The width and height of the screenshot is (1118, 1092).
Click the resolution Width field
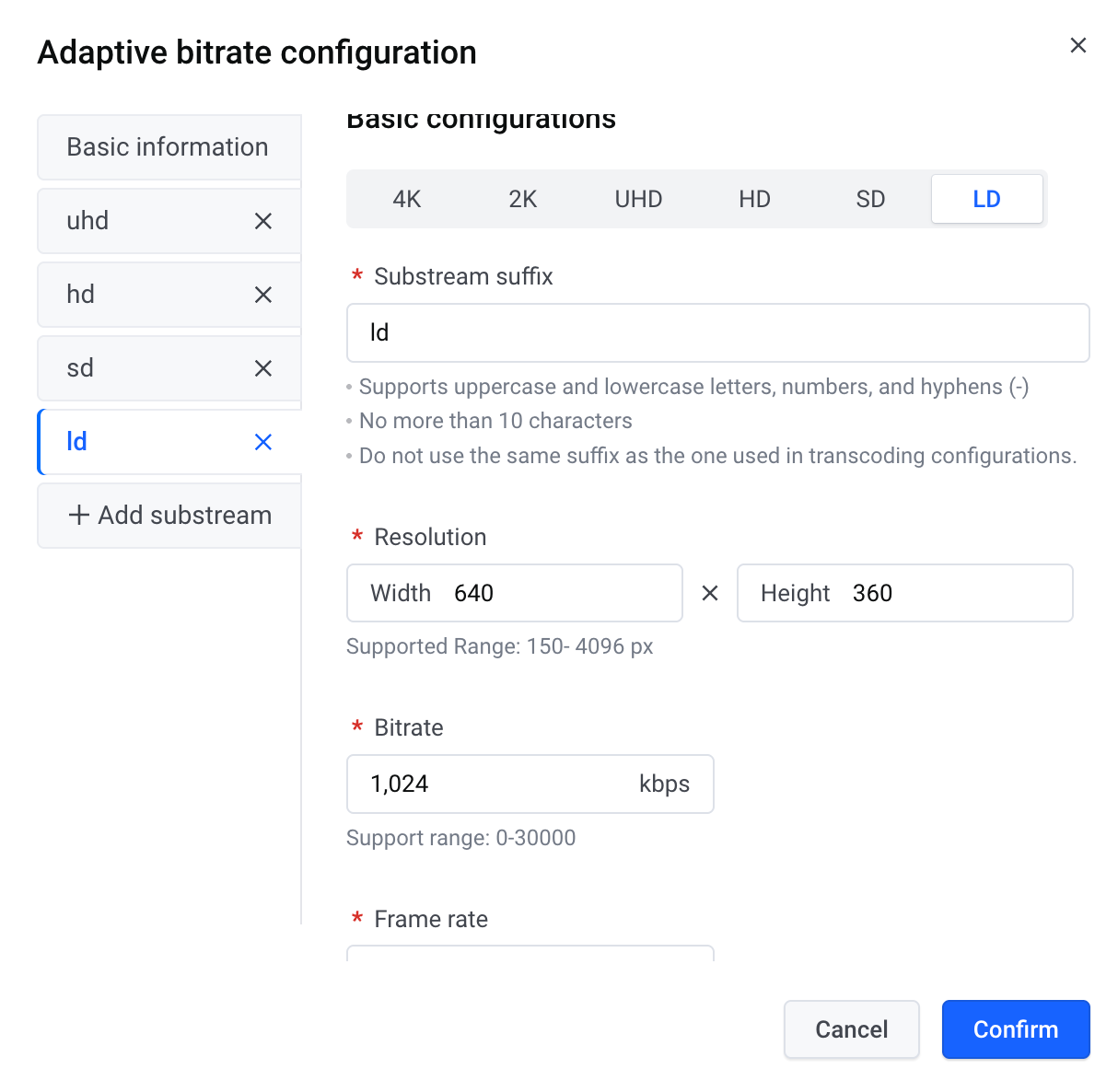coord(515,593)
